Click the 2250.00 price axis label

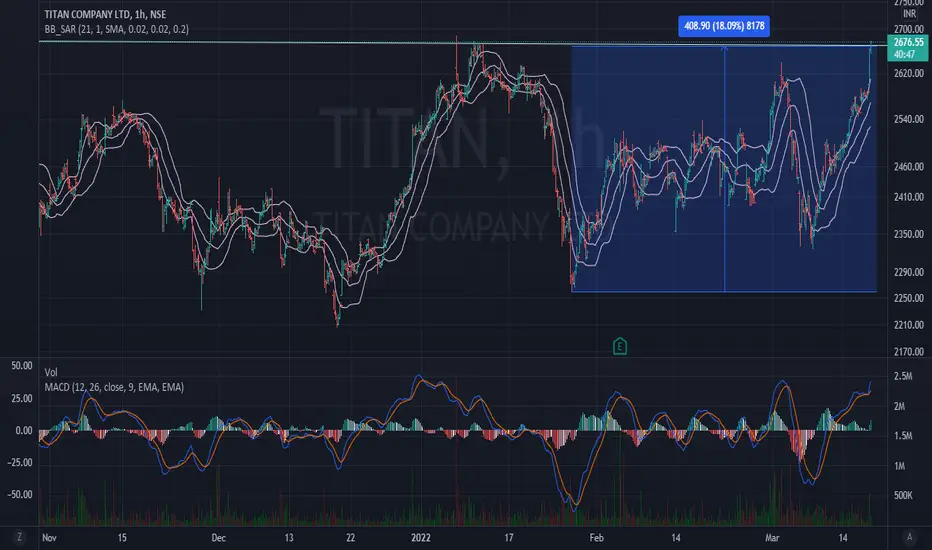[x=909, y=298]
